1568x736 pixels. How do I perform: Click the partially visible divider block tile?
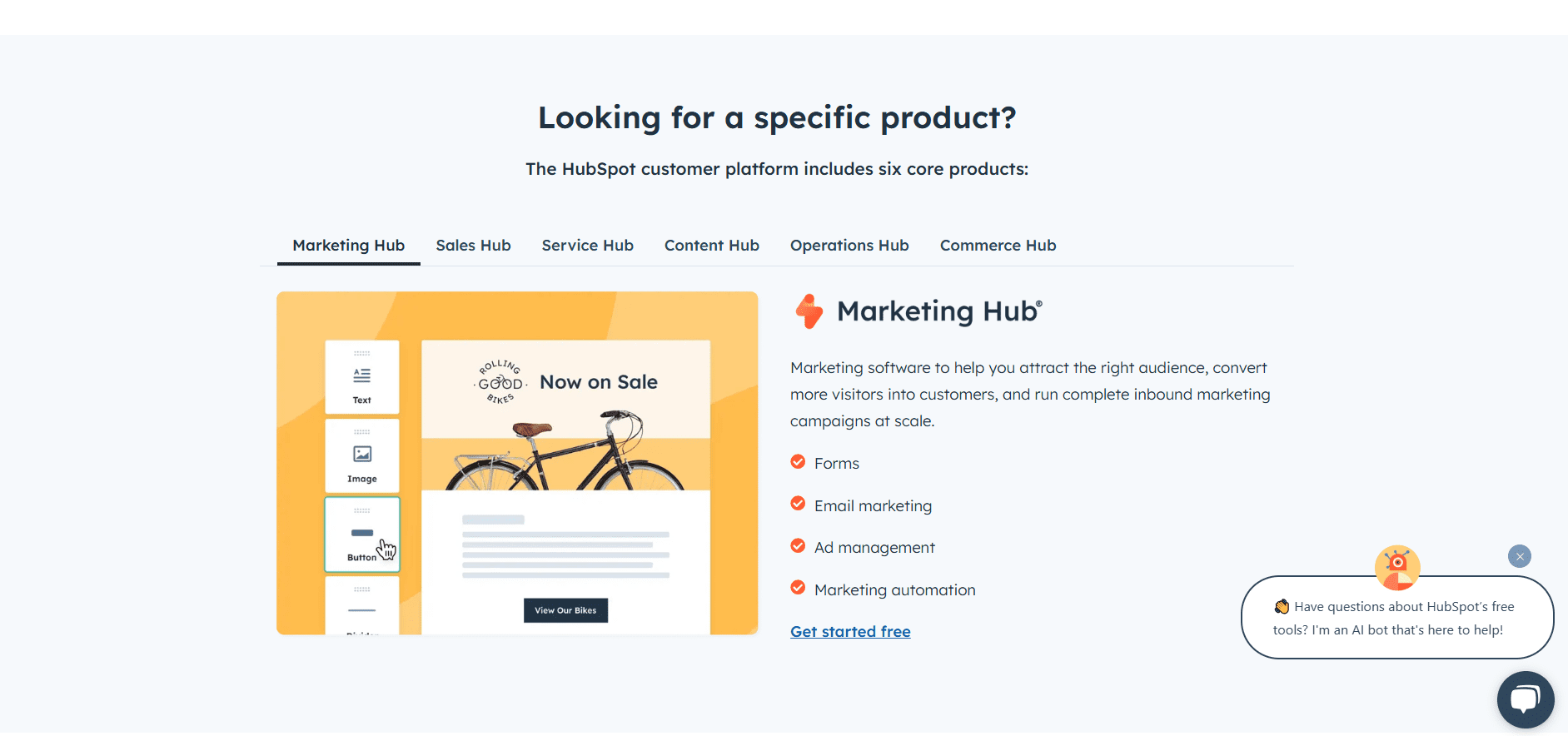pyautogui.click(x=362, y=605)
